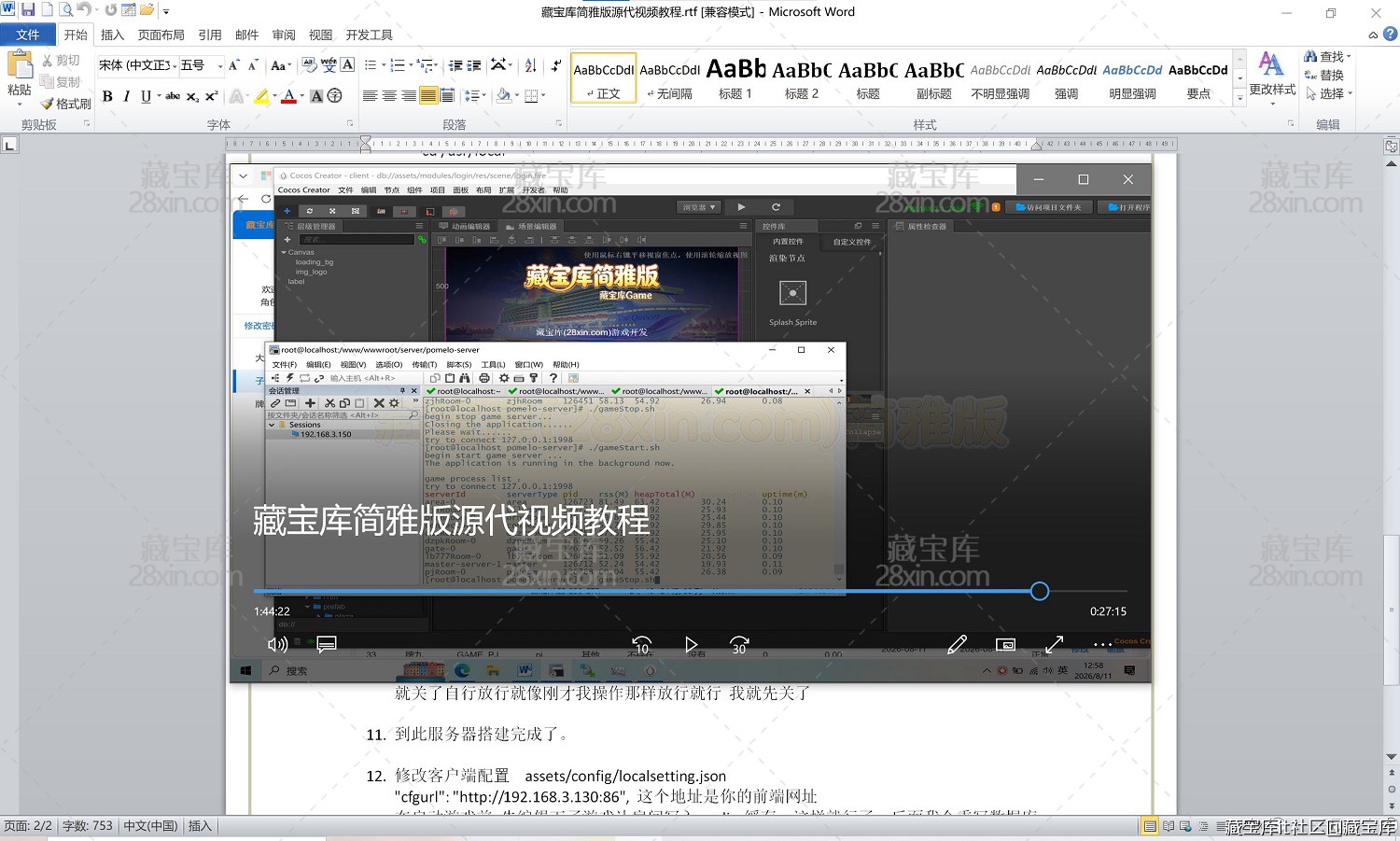This screenshot has height=841, width=1400.
Task: Expand the styles gallery more arrow
Action: [x=1240, y=97]
